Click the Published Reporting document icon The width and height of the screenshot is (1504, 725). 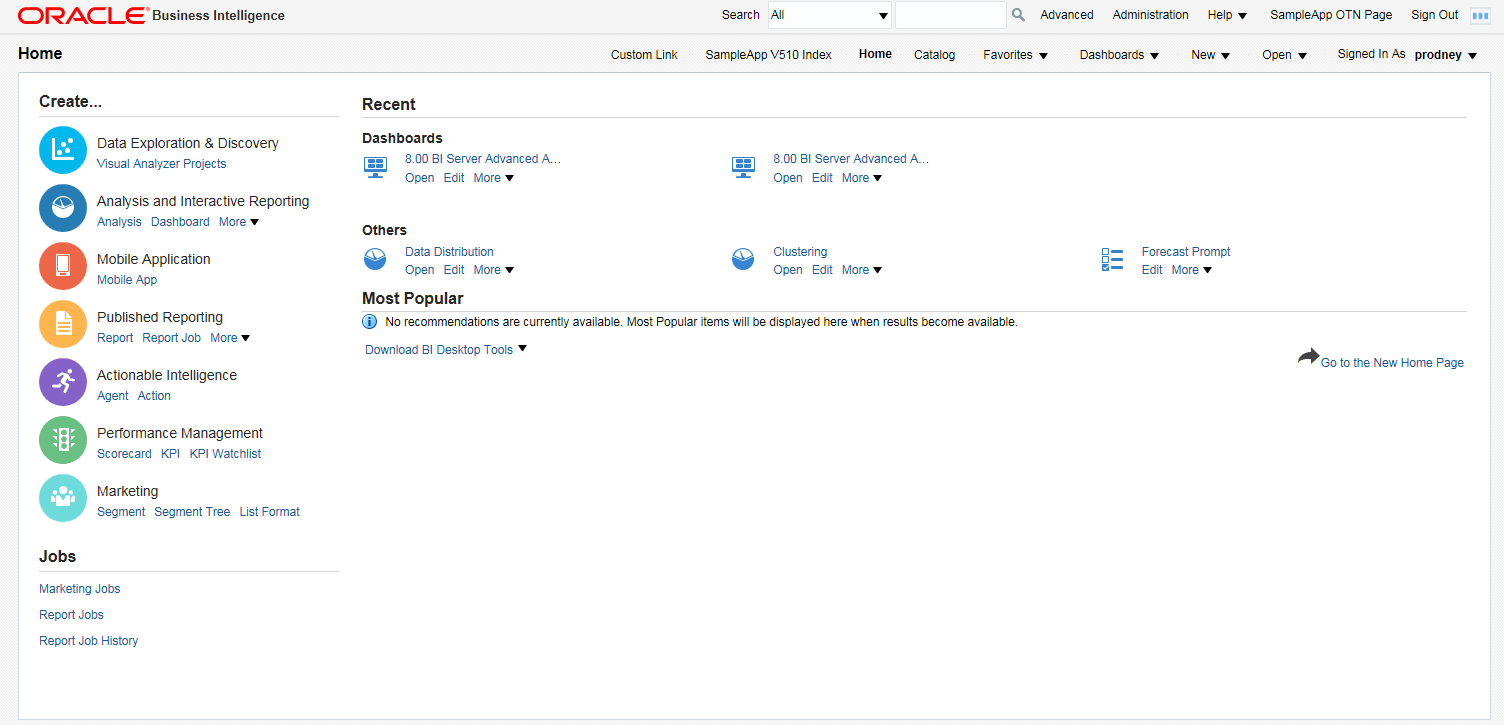pos(62,324)
